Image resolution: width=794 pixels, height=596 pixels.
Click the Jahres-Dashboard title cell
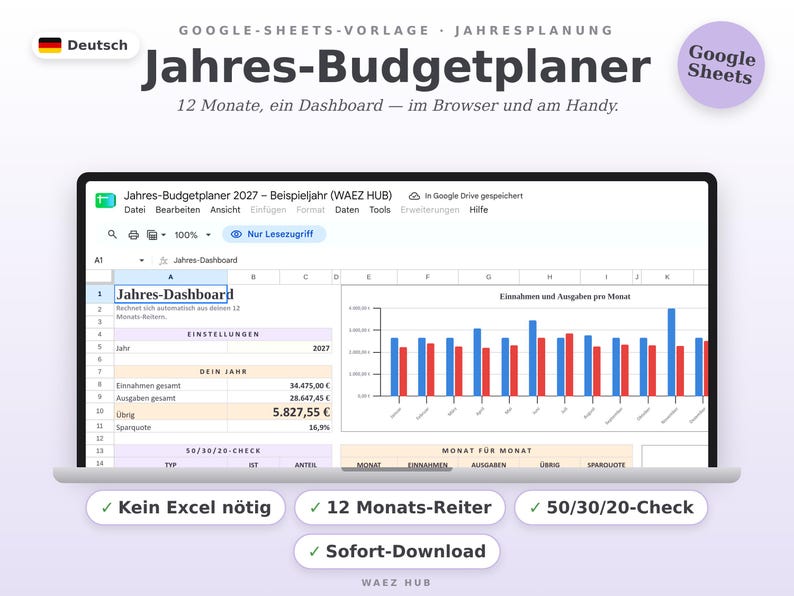171,294
